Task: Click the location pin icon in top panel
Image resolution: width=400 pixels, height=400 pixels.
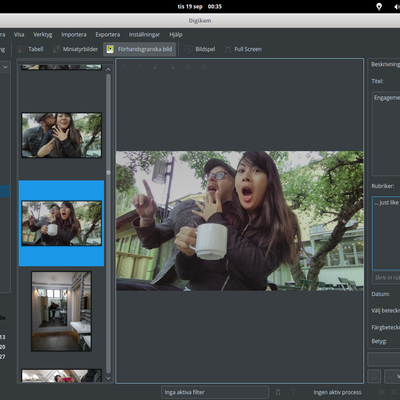Action: (x=379, y=7)
